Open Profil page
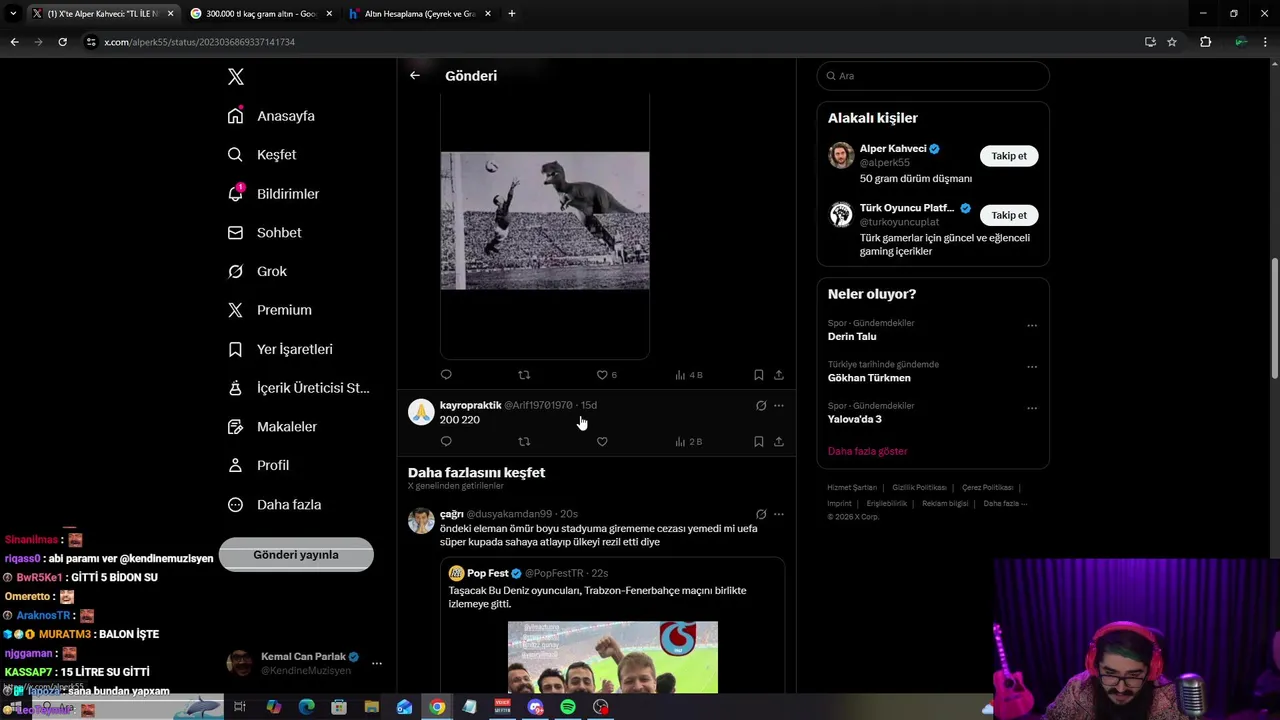The image size is (1280, 720). click(x=258, y=465)
